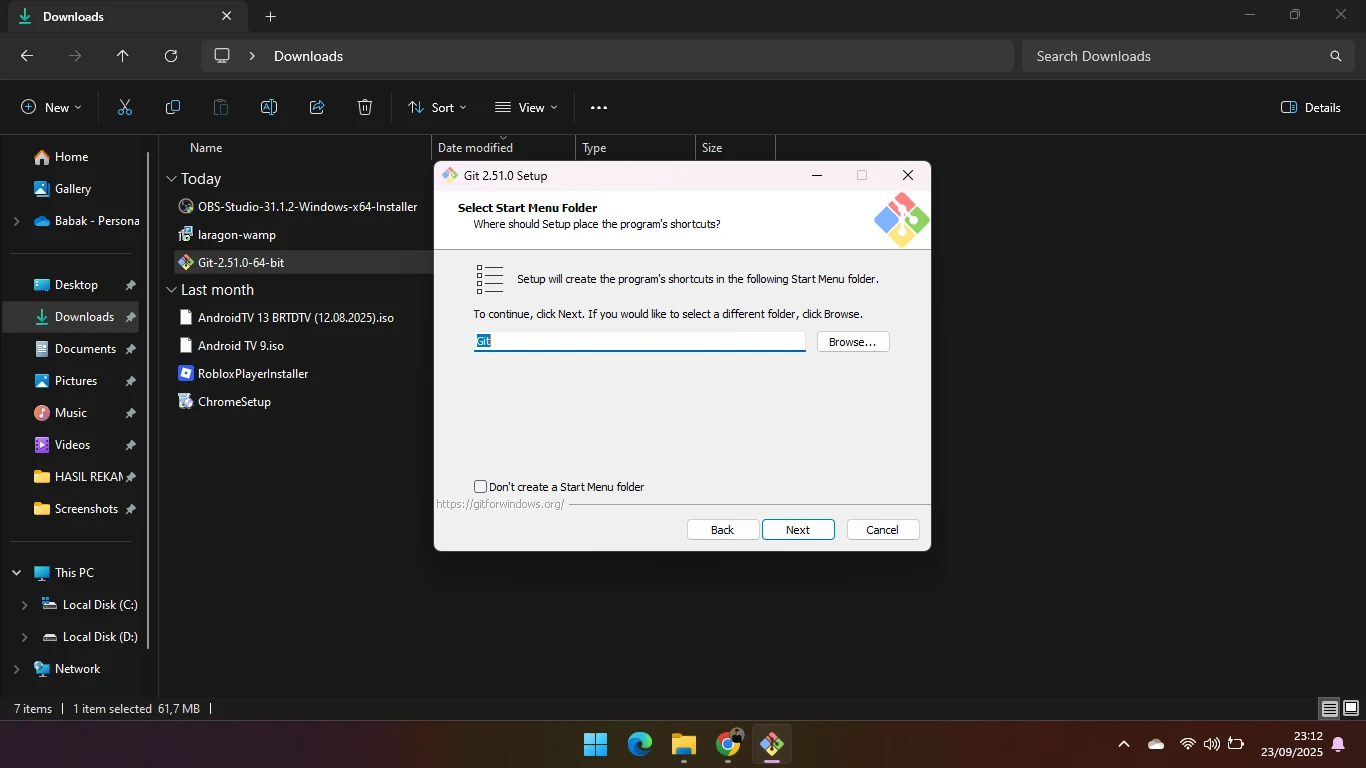Viewport: 1366px width, 768px height.
Task: Open the Sort dropdown menu
Action: tap(437, 108)
